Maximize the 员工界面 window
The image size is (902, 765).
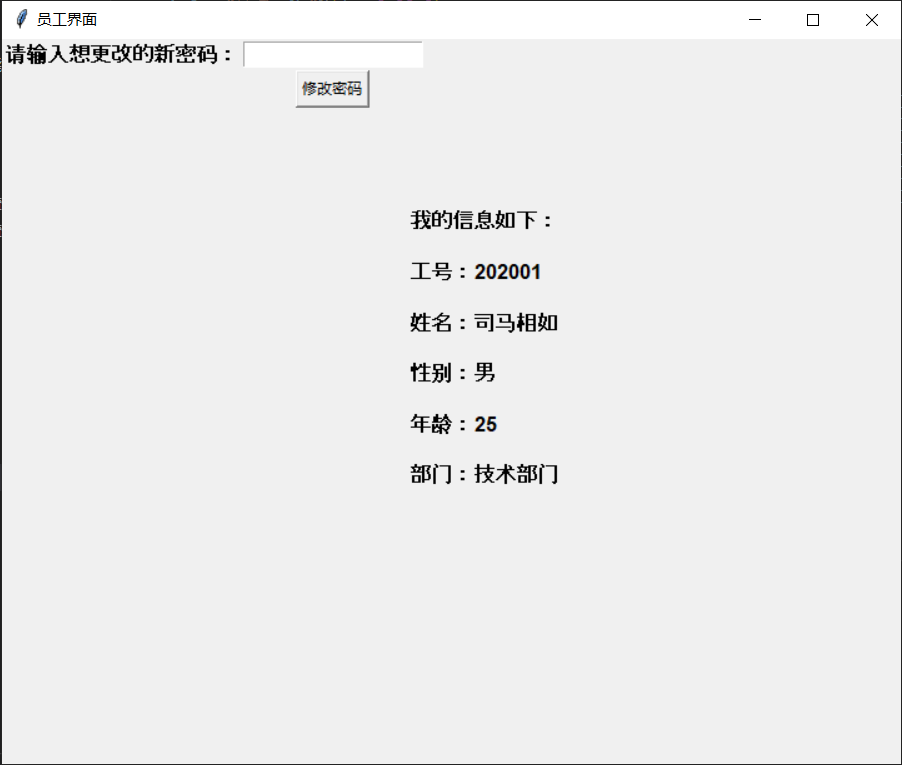click(813, 20)
